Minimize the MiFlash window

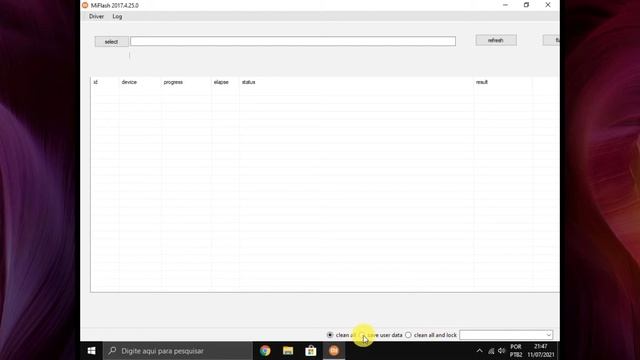point(505,5)
